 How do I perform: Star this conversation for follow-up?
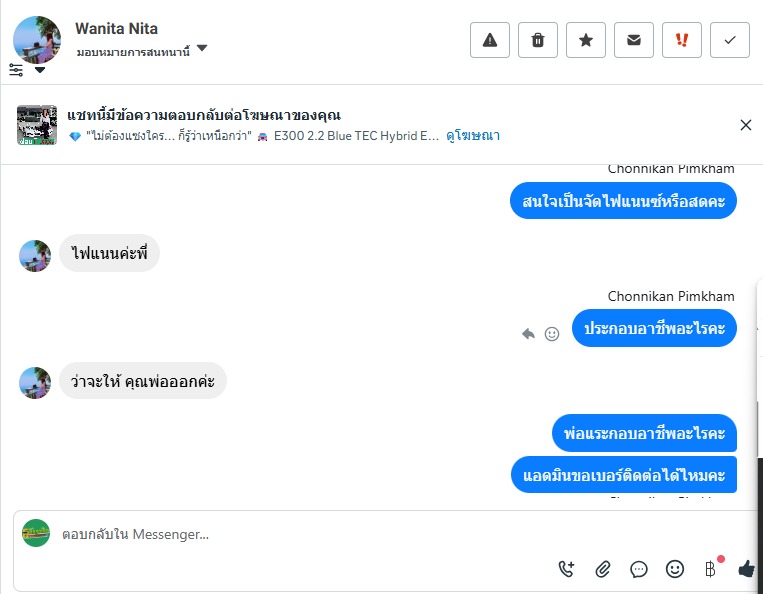click(x=586, y=40)
